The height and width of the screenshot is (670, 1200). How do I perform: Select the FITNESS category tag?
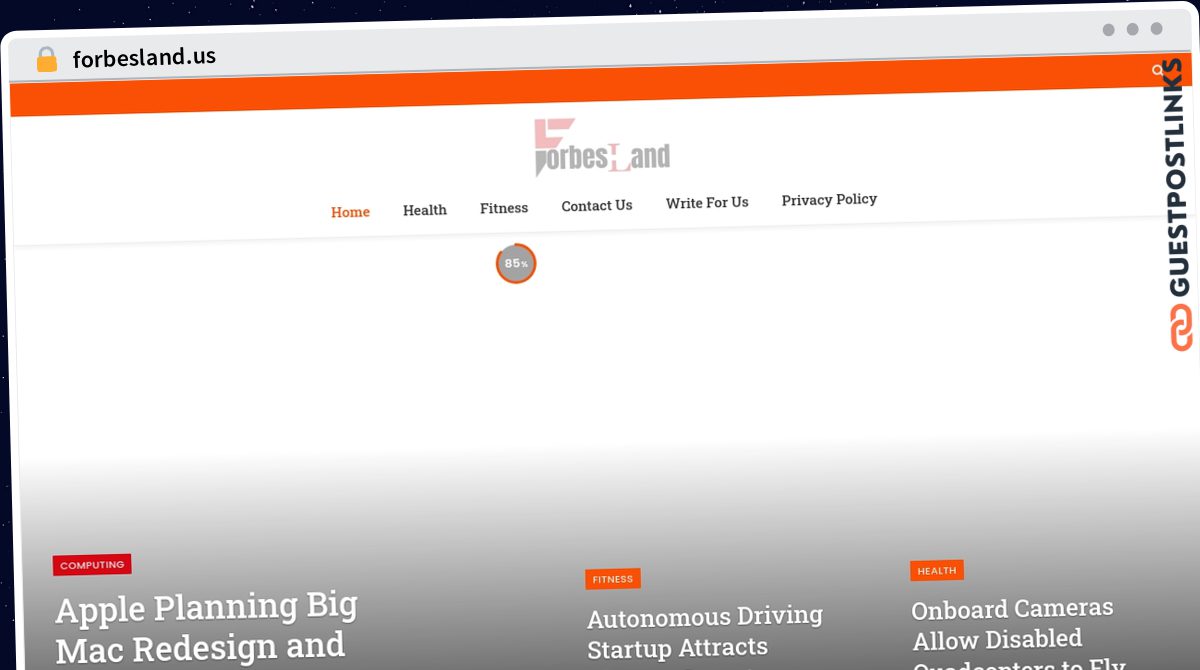(613, 579)
